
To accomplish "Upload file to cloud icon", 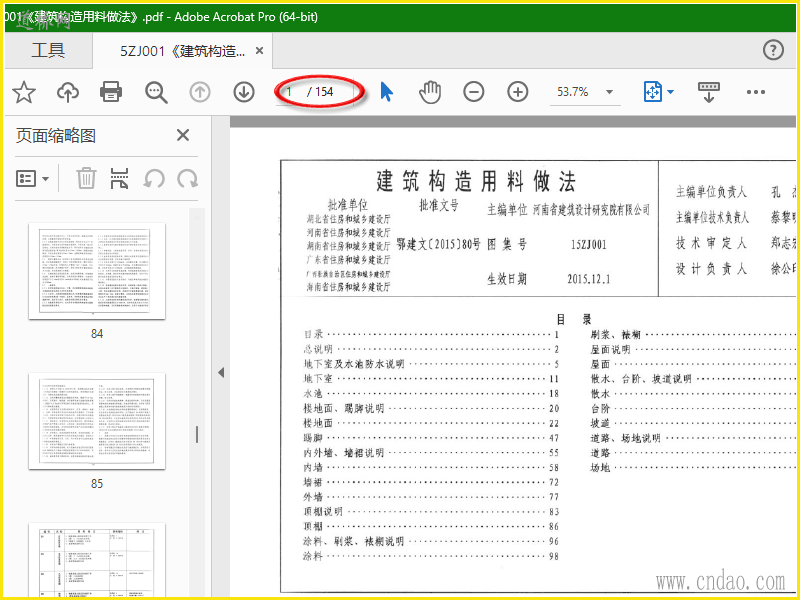I will tap(67, 92).
